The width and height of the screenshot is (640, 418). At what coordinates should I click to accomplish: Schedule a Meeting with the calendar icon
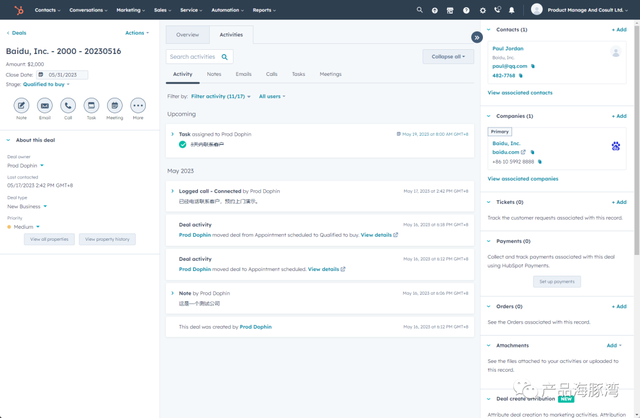tap(115, 105)
